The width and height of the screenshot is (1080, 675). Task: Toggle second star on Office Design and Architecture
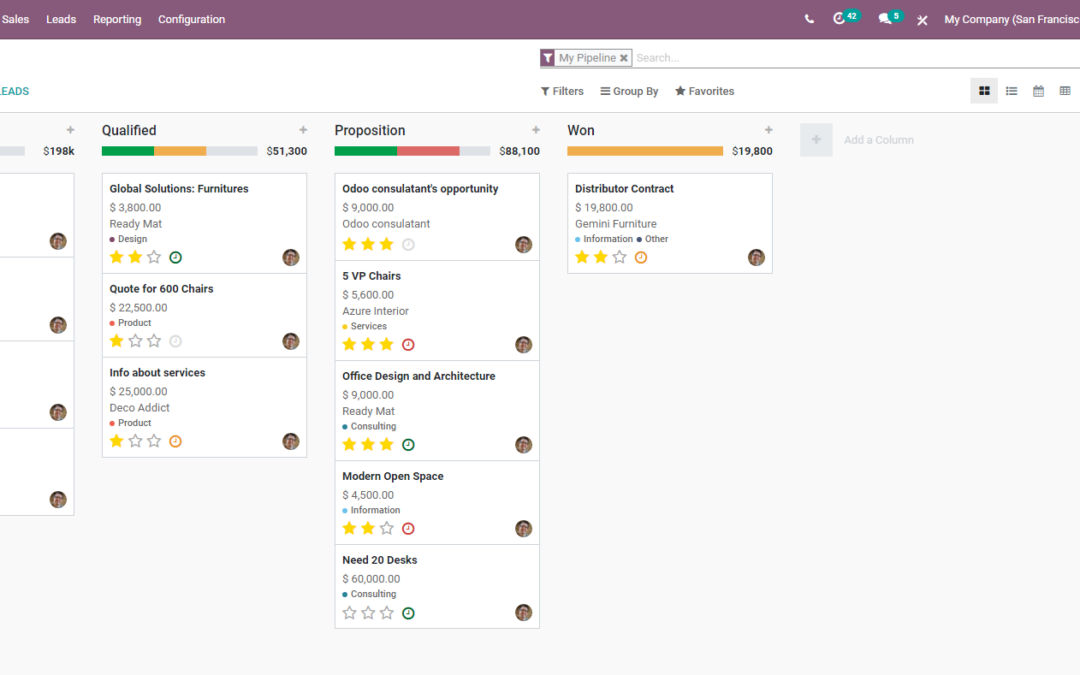click(x=368, y=444)
